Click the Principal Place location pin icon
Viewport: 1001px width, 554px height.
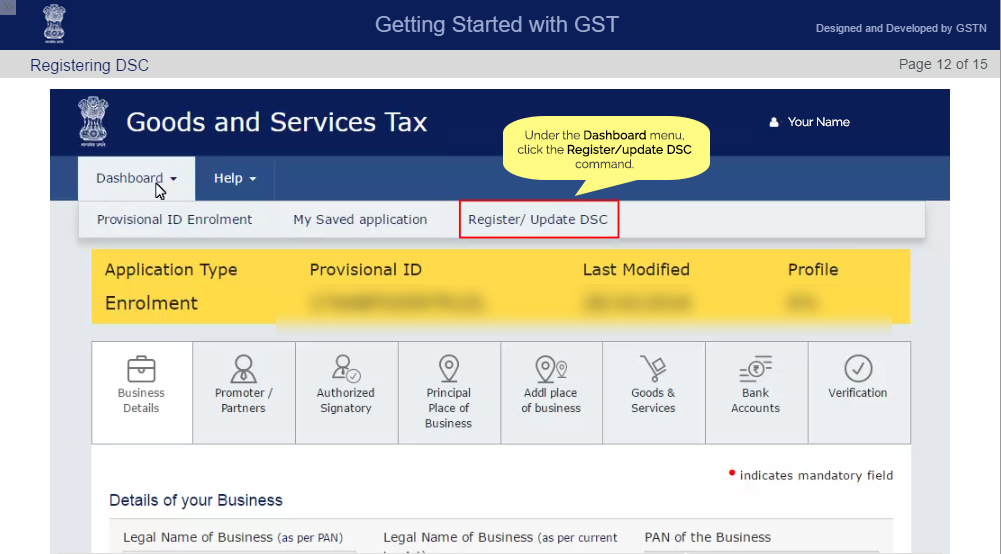449,369
